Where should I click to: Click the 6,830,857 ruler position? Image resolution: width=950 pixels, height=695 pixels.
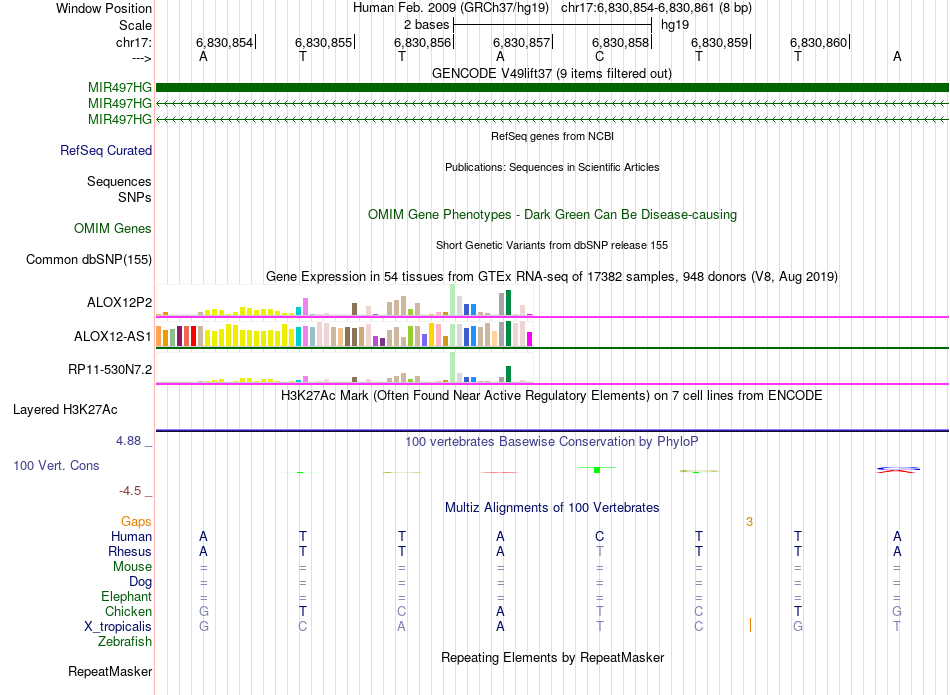[521, 42]
